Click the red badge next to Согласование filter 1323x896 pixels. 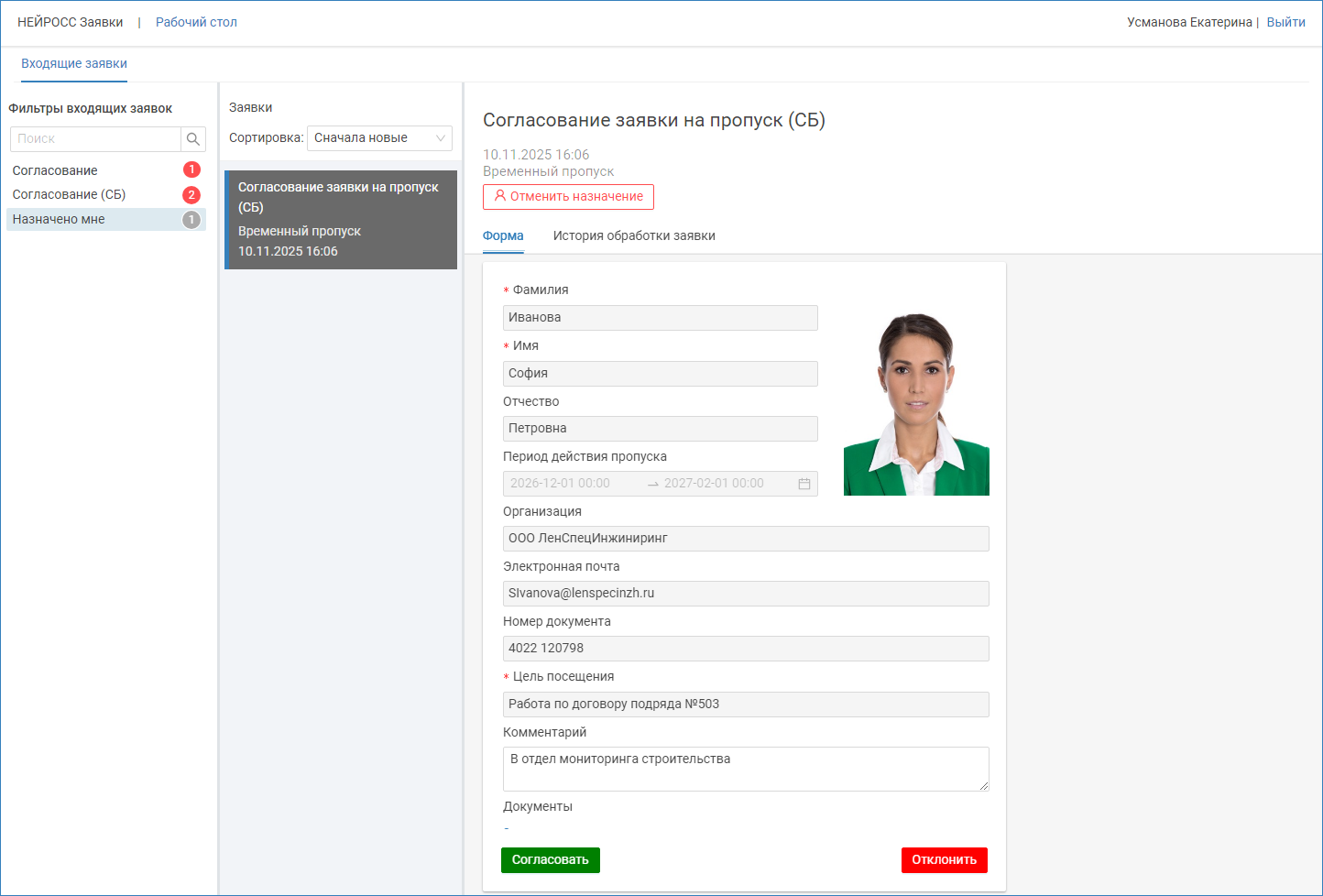[191, 169]
